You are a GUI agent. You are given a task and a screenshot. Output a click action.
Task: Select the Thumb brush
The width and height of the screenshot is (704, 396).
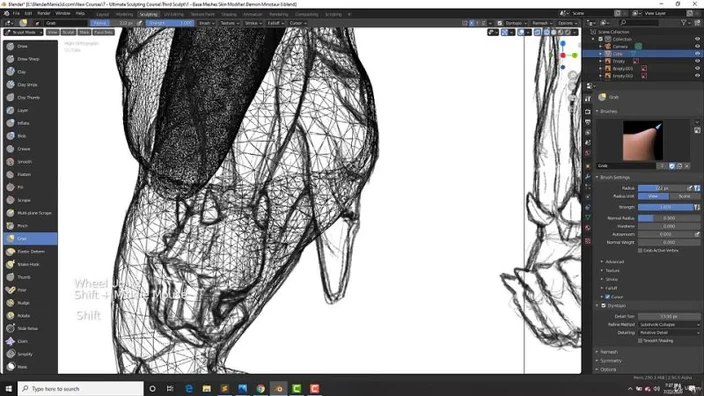click(x=30, y=277)
